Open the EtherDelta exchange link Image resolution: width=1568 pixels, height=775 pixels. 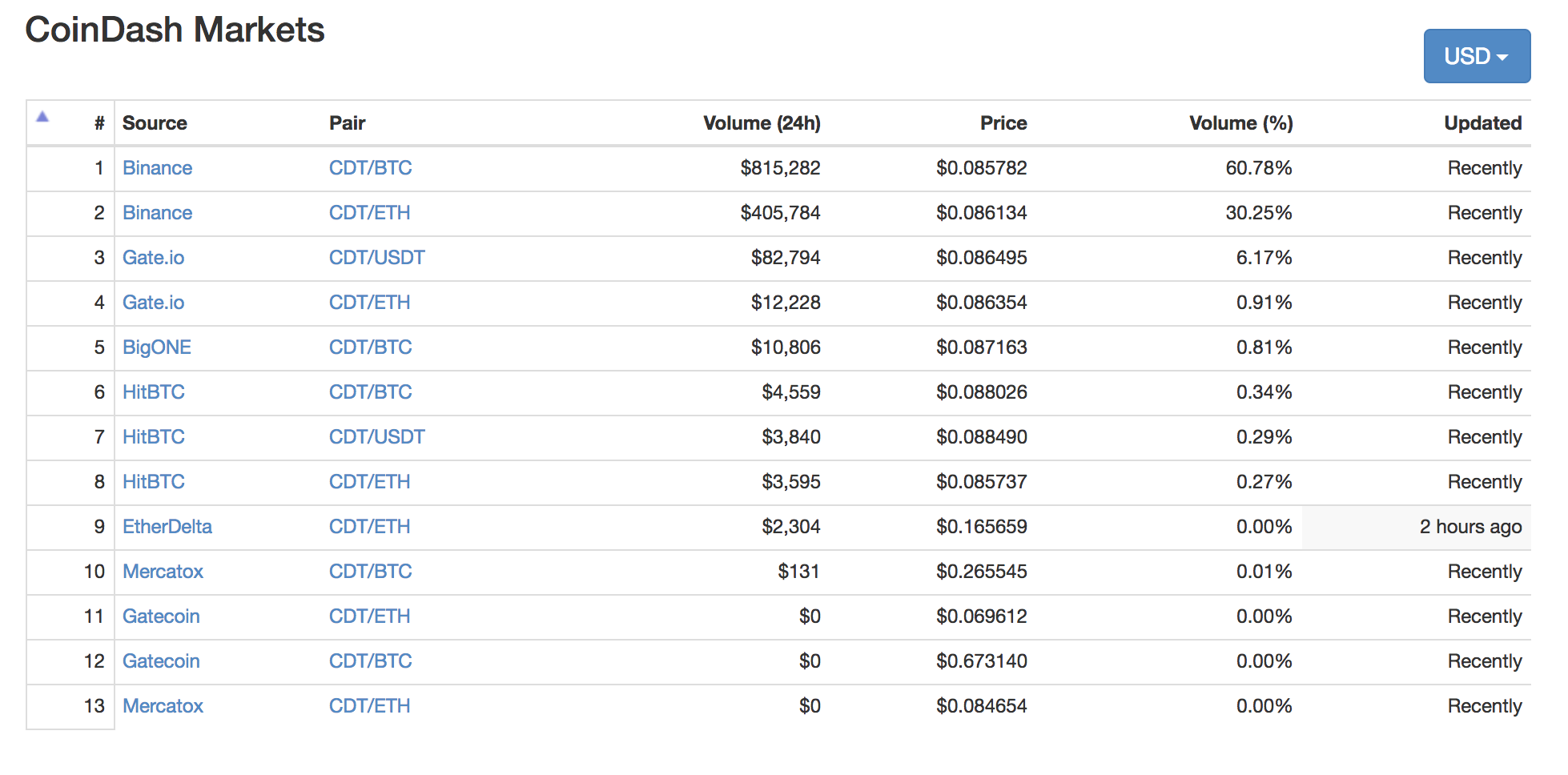pyautogui.click(x=167, y=527)
